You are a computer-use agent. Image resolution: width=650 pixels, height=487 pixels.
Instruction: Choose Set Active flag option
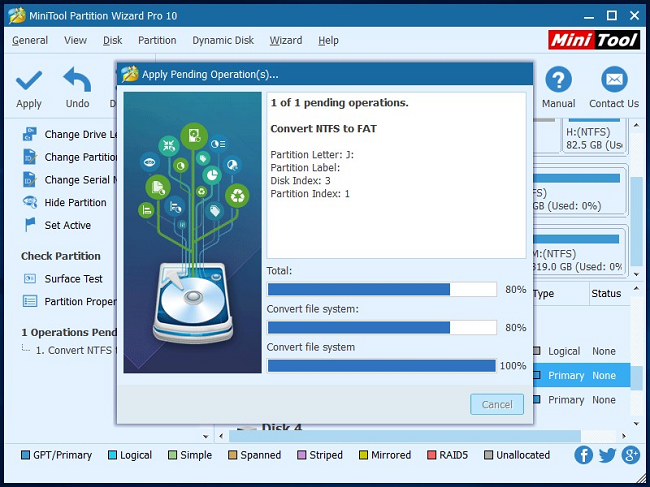[x=66, y=226]
